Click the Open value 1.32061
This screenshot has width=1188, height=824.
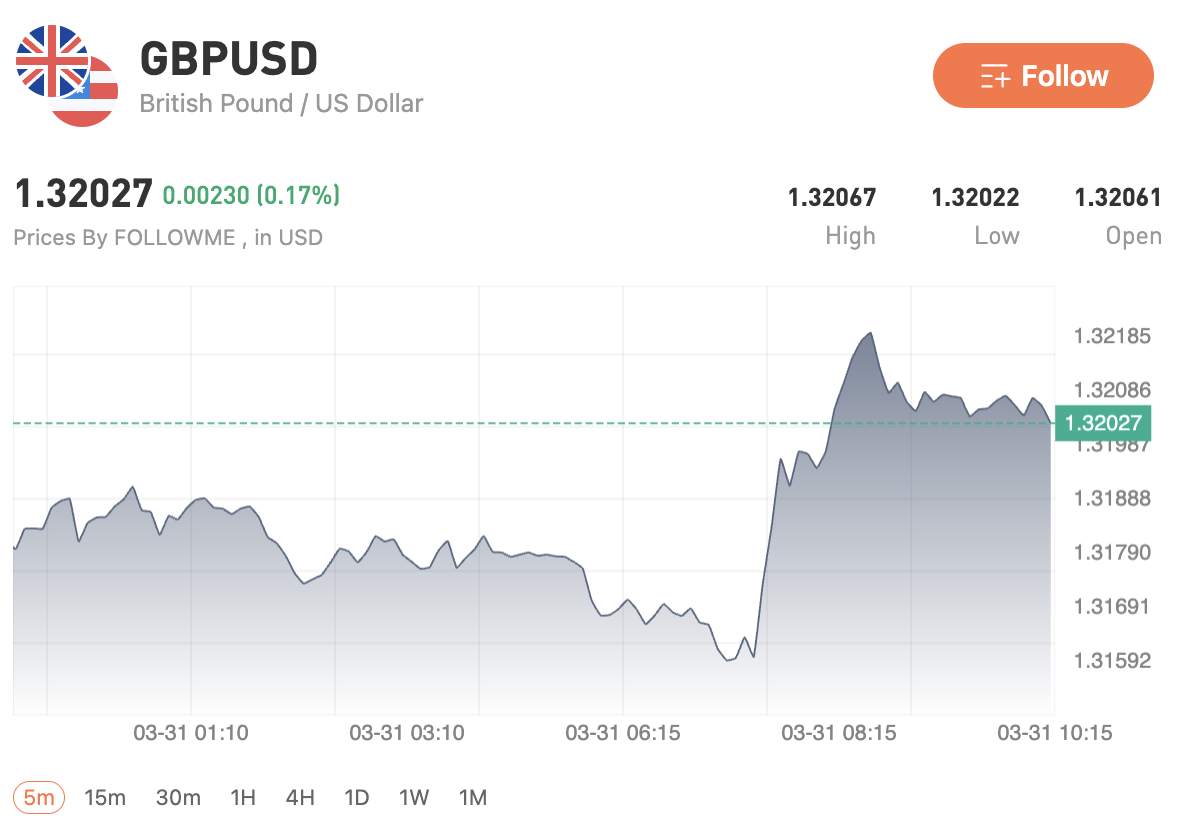pyautogui.click(x=1118, y=197)
